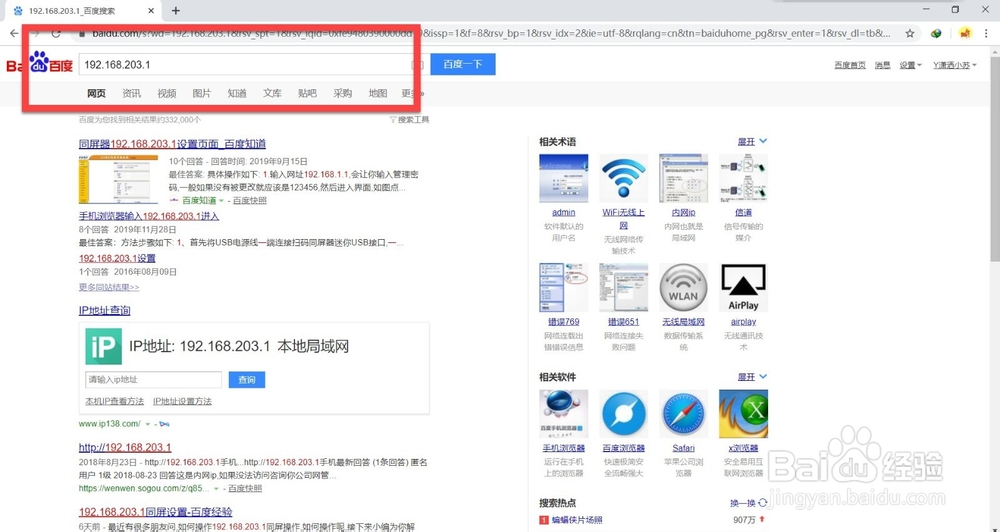Open the IP地址设置方法 link
Viewport: 1000px width, 532px height.
coord(182,401)
